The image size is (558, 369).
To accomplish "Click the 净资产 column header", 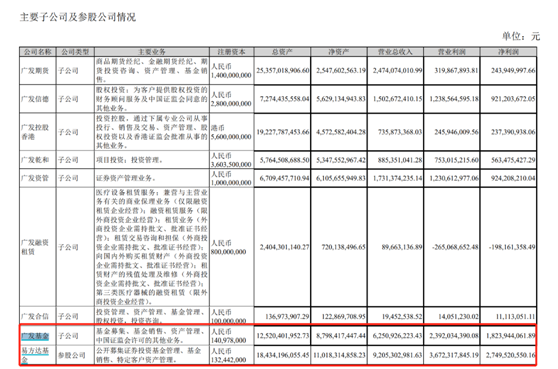I will click(339, 52).
